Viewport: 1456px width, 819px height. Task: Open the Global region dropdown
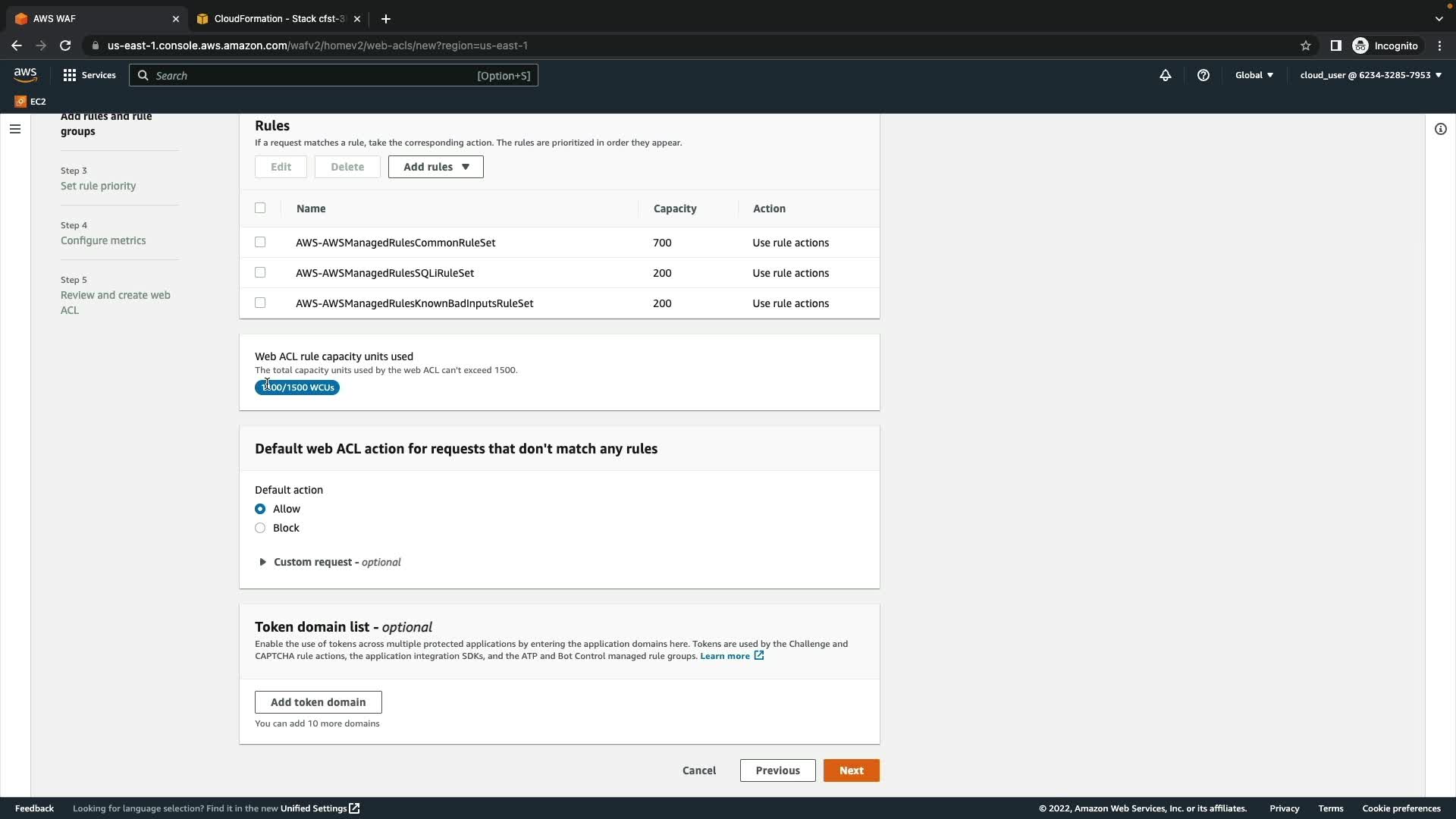pyautogui.click(x=1254, y=75)
